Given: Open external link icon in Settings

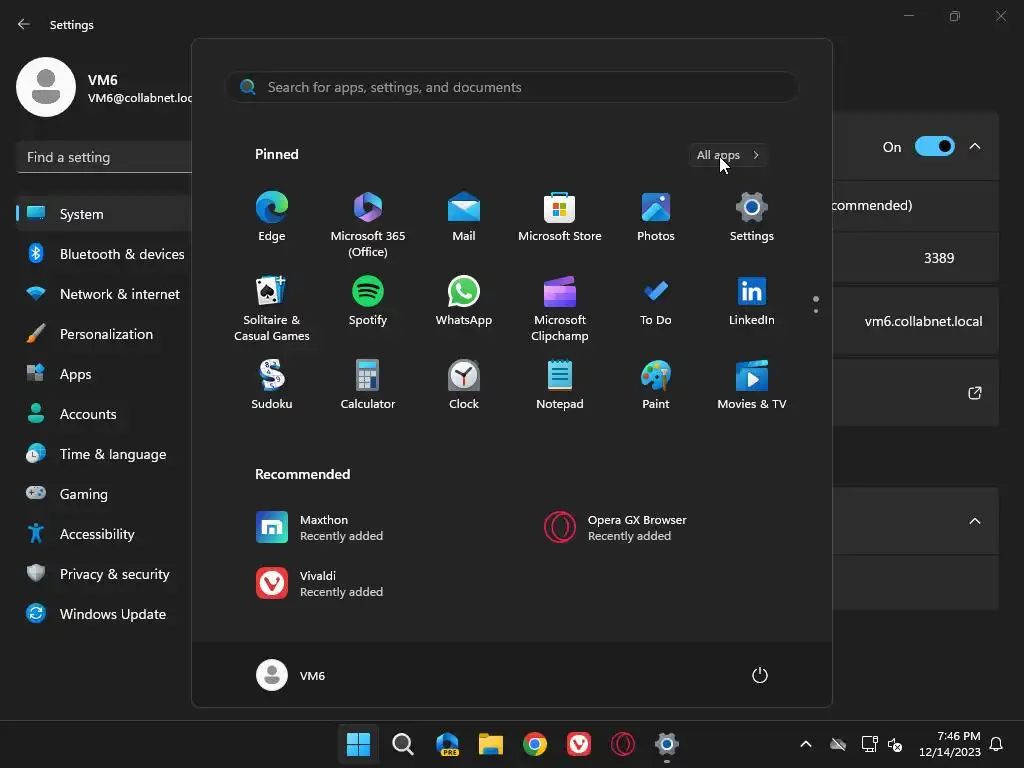Looking at the screenshot, I should coord(975,392).
